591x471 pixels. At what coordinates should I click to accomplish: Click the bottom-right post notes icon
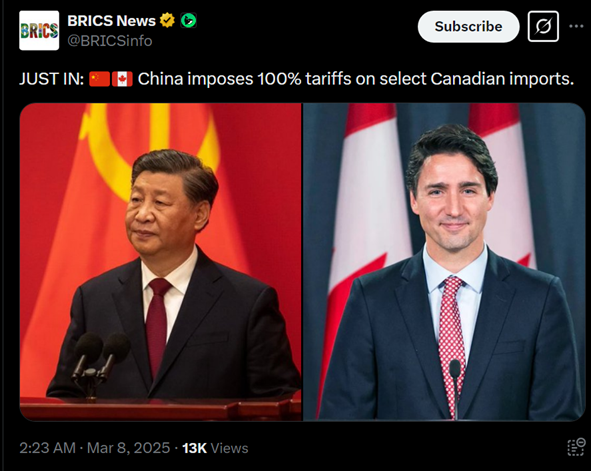pyautogui.click(x=577, y=447)
